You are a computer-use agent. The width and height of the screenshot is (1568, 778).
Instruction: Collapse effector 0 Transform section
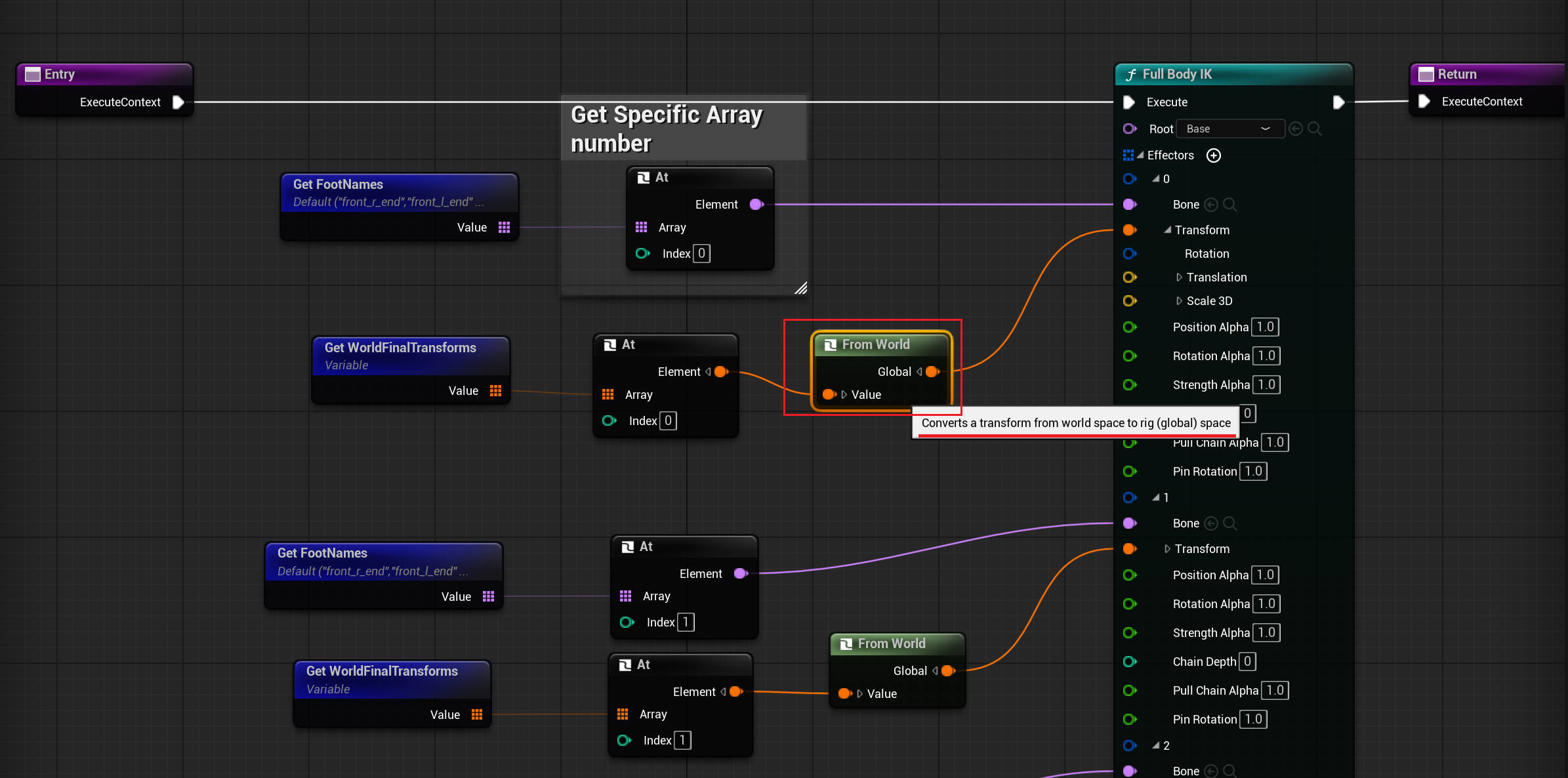[x=1167, y=230]
